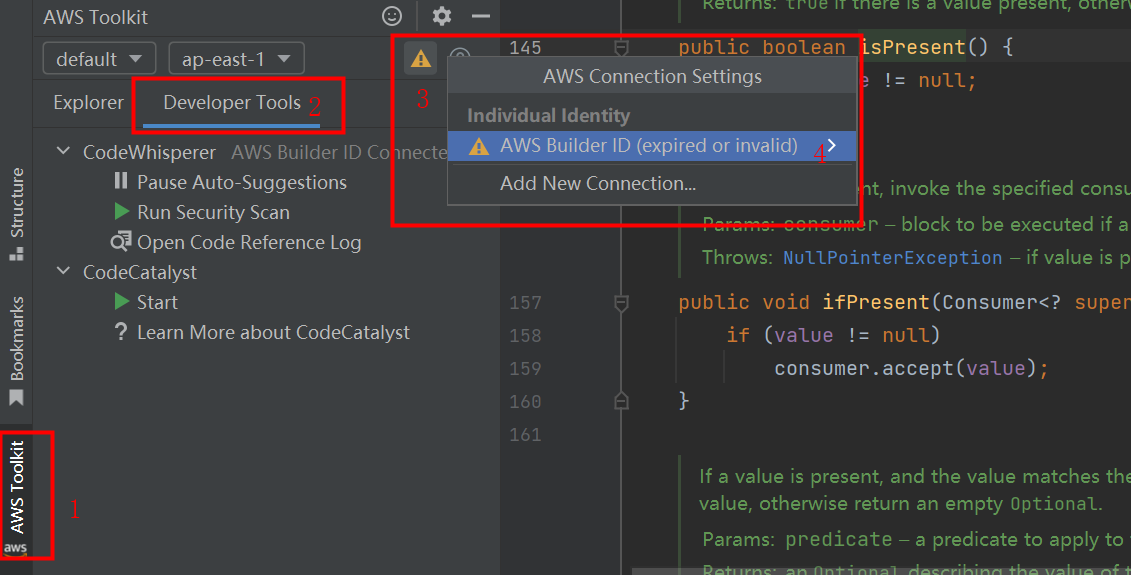Switch to the Developer Tools tab

(x=232, y=103)
